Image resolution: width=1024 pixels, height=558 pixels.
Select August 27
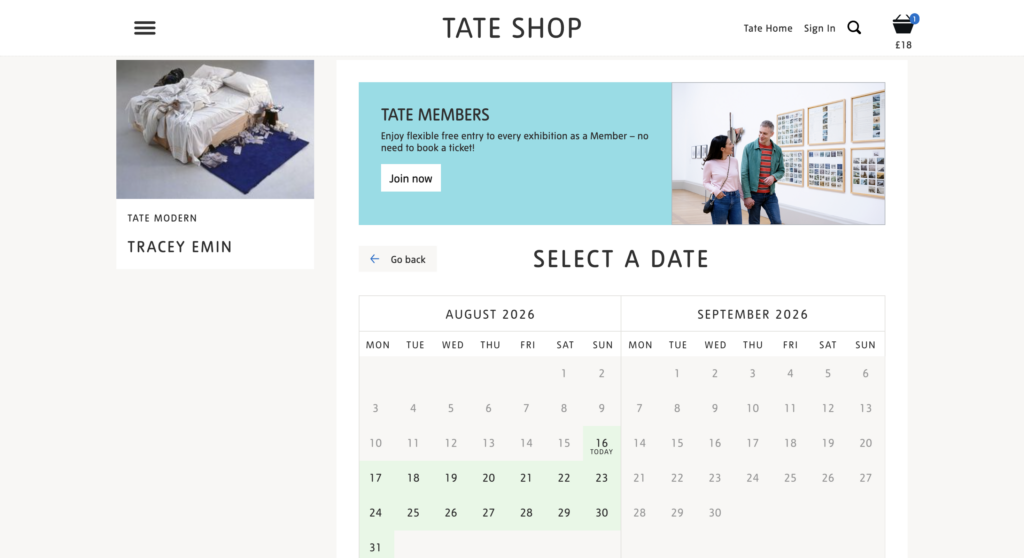[x=488, y=513]
